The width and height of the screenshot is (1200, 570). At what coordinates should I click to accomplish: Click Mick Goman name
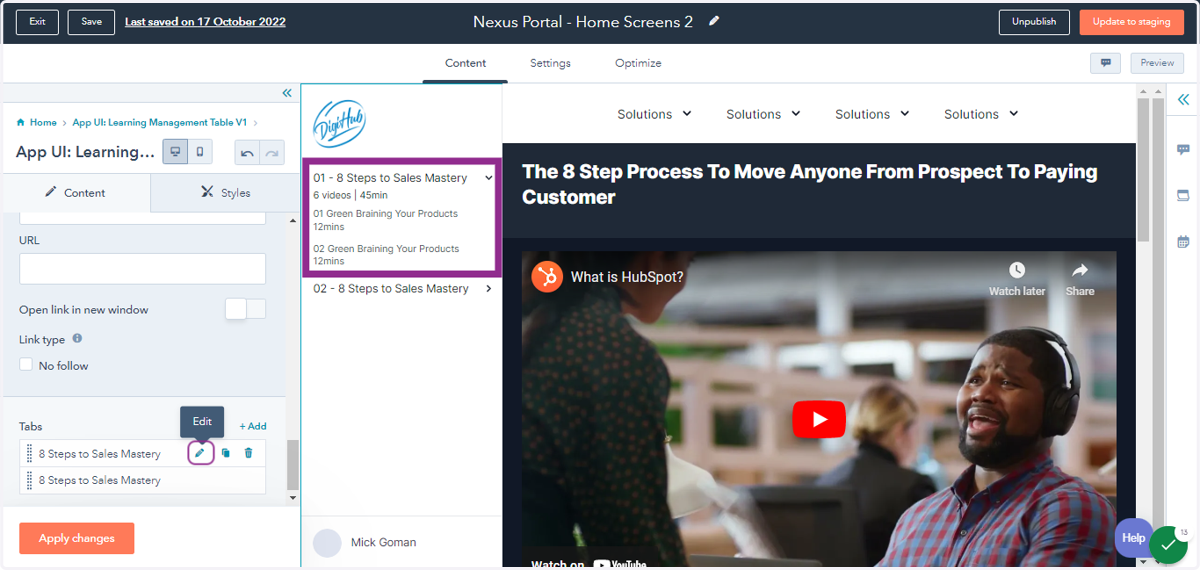[383, 543]
